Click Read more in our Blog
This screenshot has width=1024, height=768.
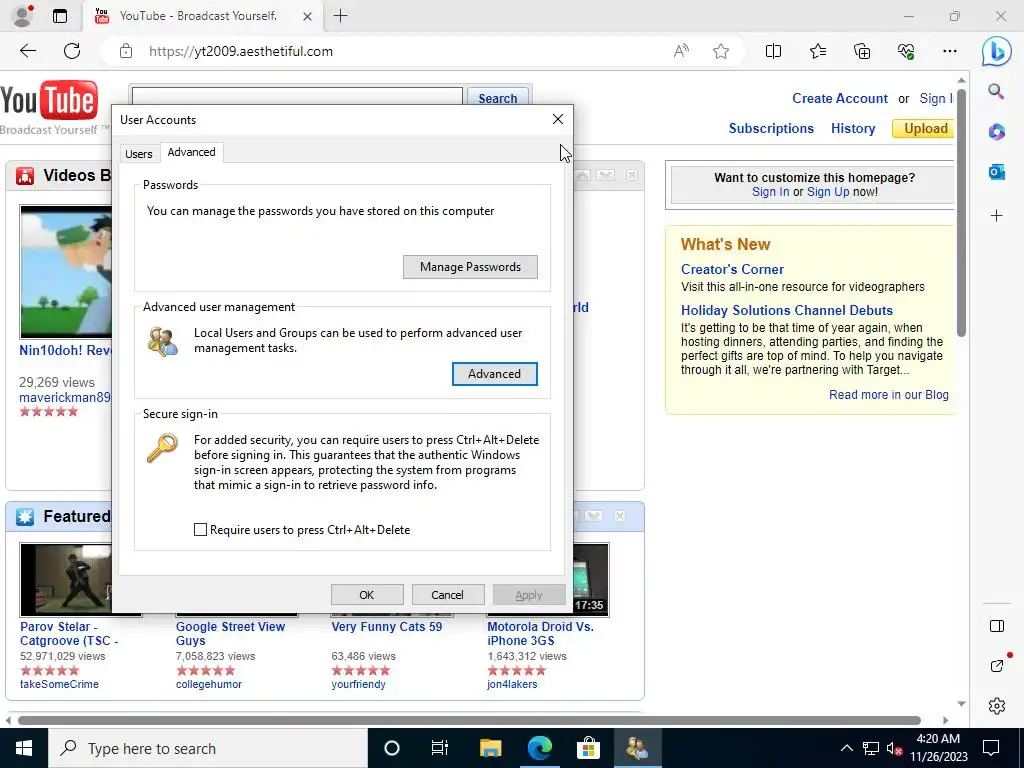(889, 395)
